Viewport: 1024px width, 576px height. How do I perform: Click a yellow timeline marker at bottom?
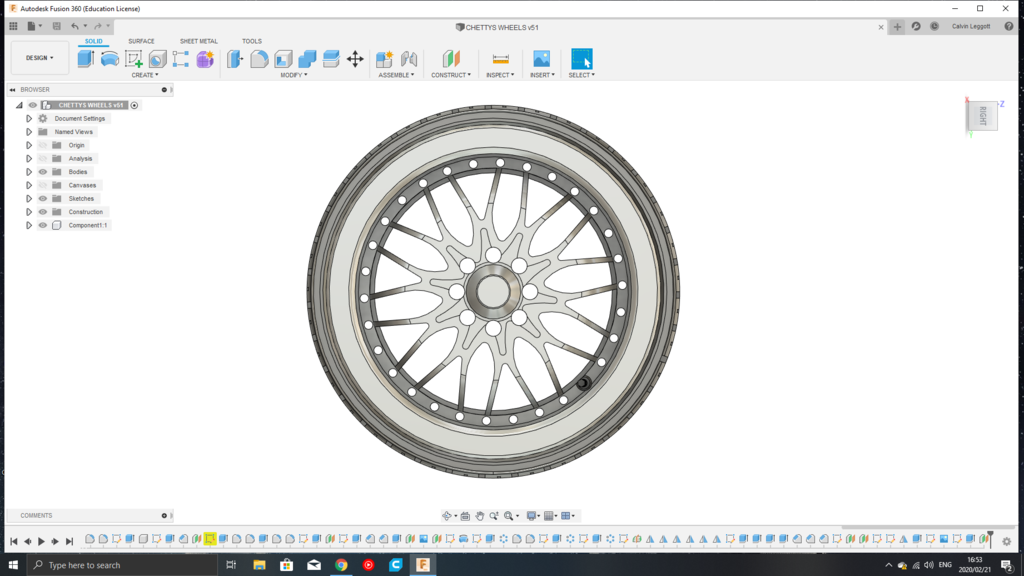coord(209,538)
